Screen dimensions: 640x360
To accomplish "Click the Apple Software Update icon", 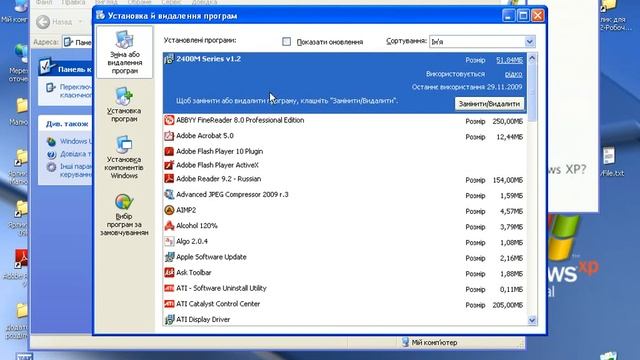I will [x=169, y=257].
